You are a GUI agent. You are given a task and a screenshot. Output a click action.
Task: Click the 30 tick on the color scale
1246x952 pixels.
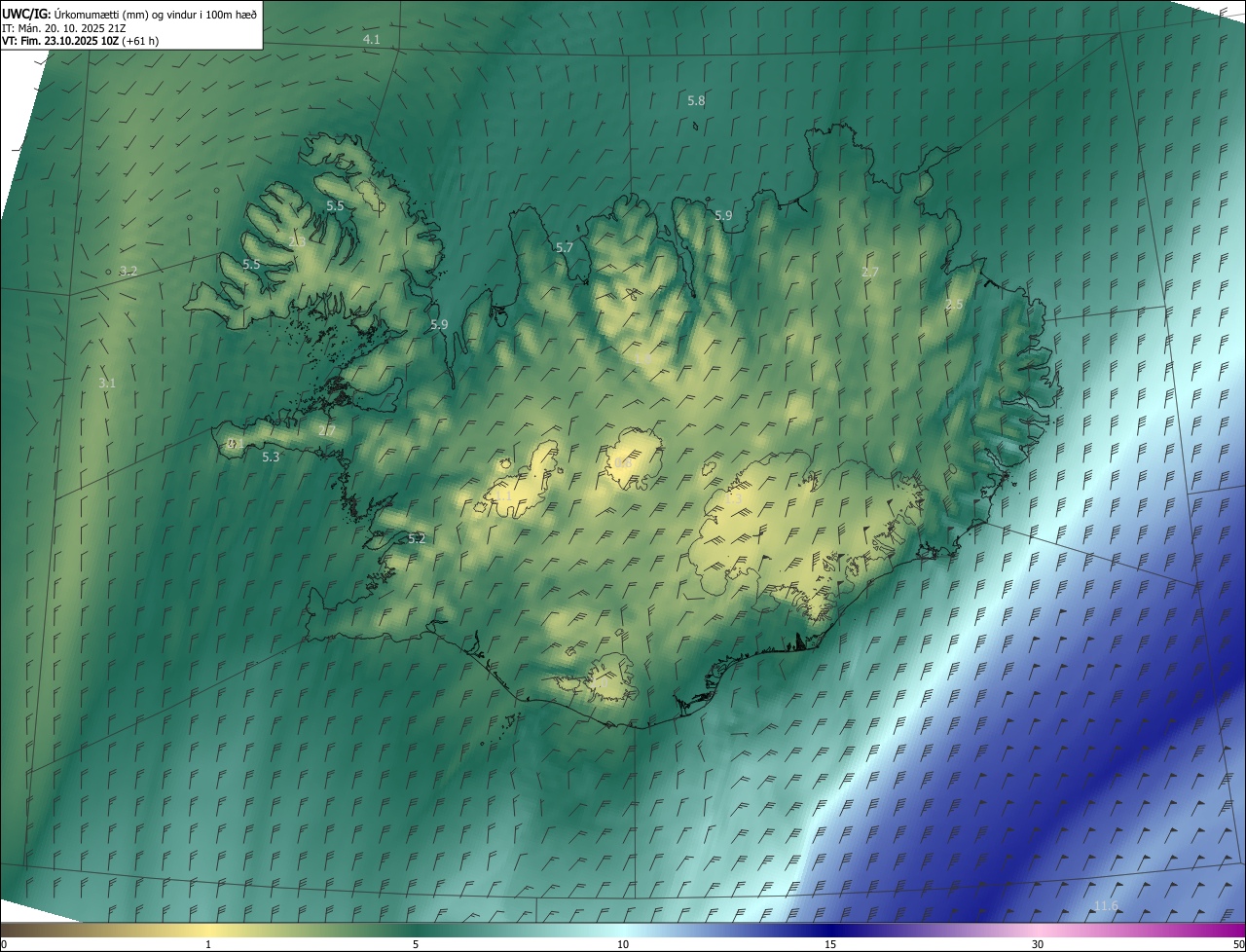tap(1038, 944)
